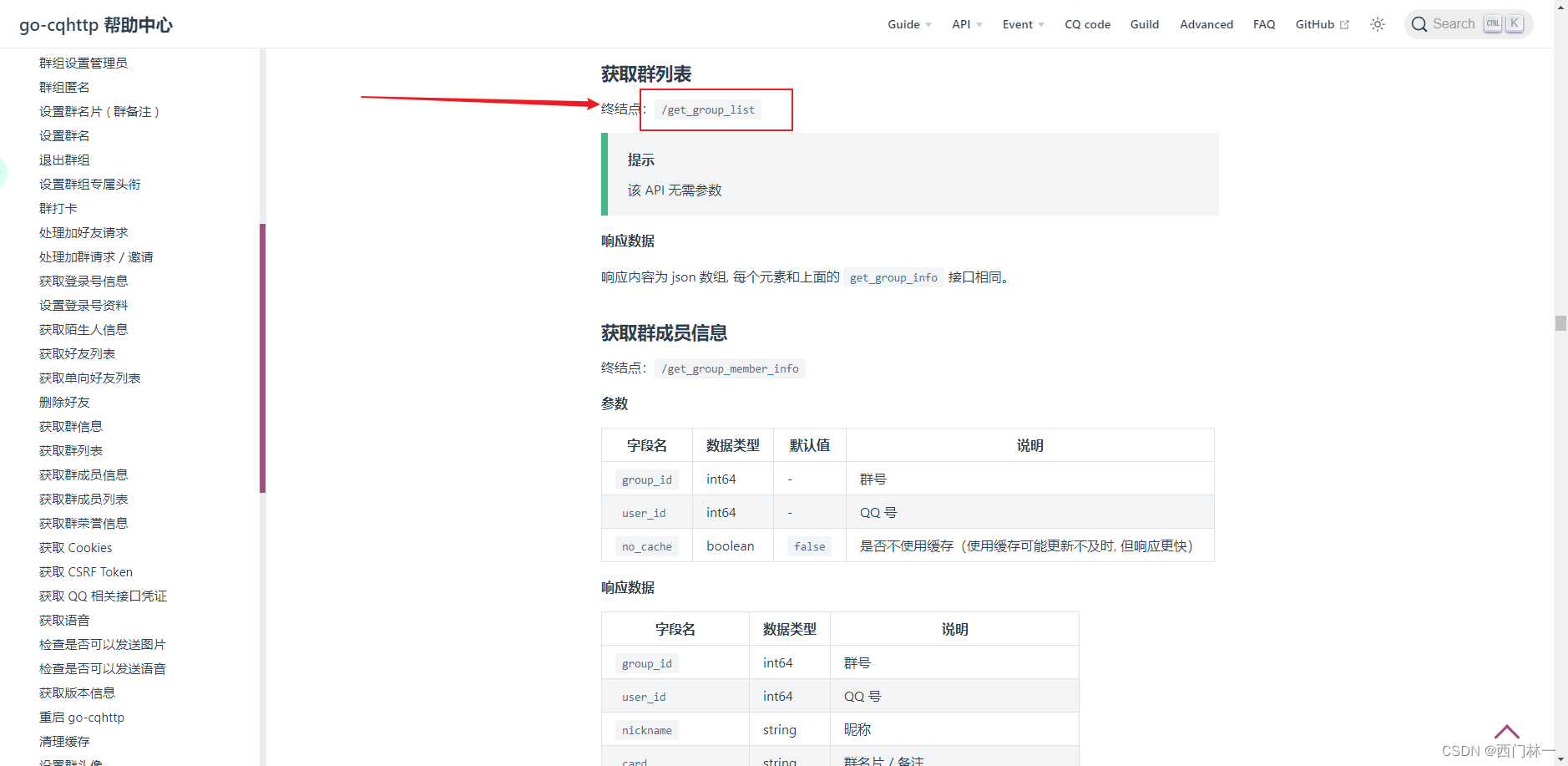
Task: Open 重启 go-cqhttp sidebar entry
Action: pos(82,717)
